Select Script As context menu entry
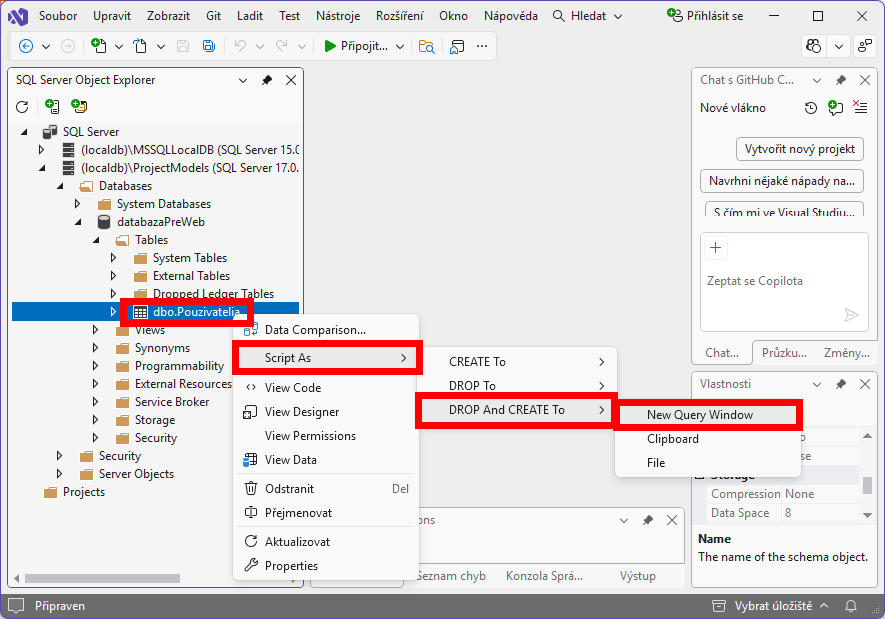The height and width of the screenshot is (619, 885). [327, 358]
